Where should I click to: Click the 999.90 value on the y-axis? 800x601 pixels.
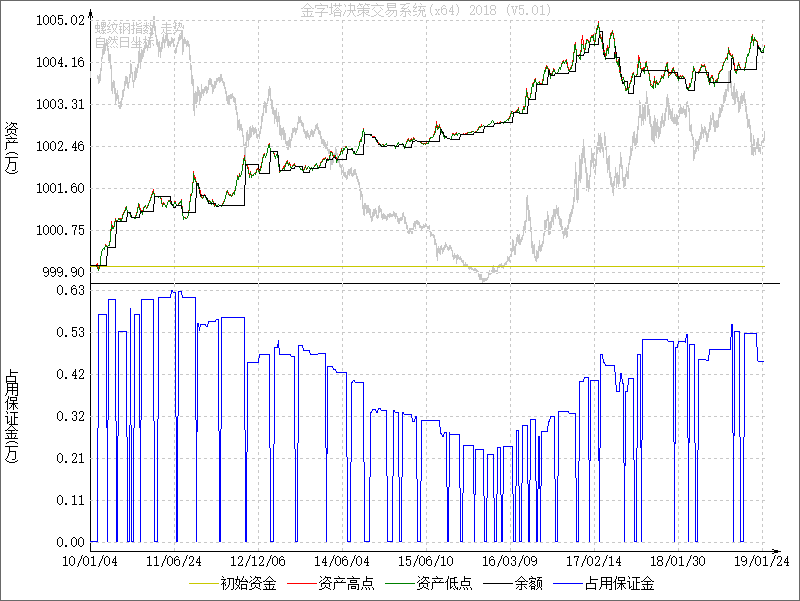62,272
